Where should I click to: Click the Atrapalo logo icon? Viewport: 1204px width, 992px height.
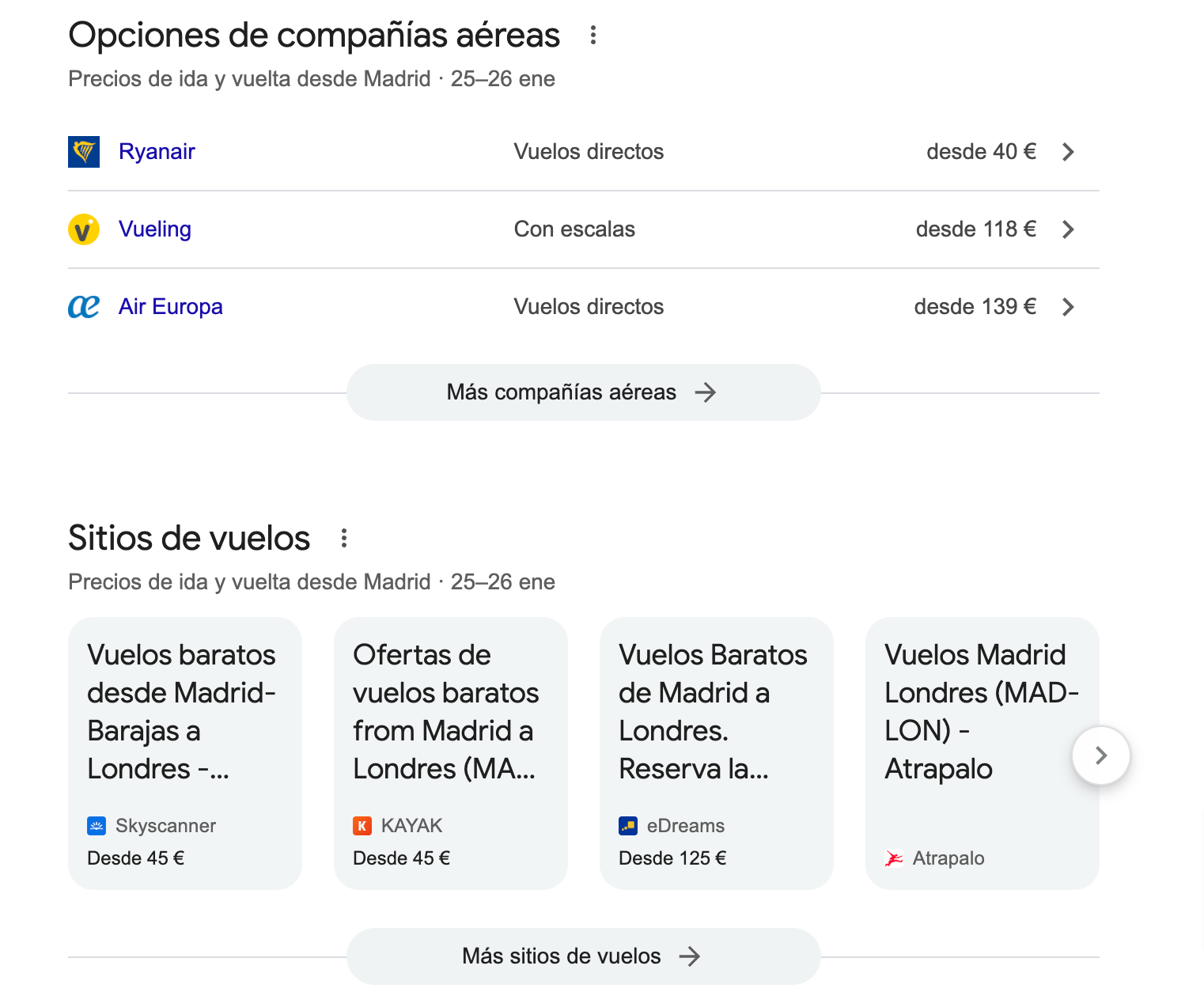(894, 858)
